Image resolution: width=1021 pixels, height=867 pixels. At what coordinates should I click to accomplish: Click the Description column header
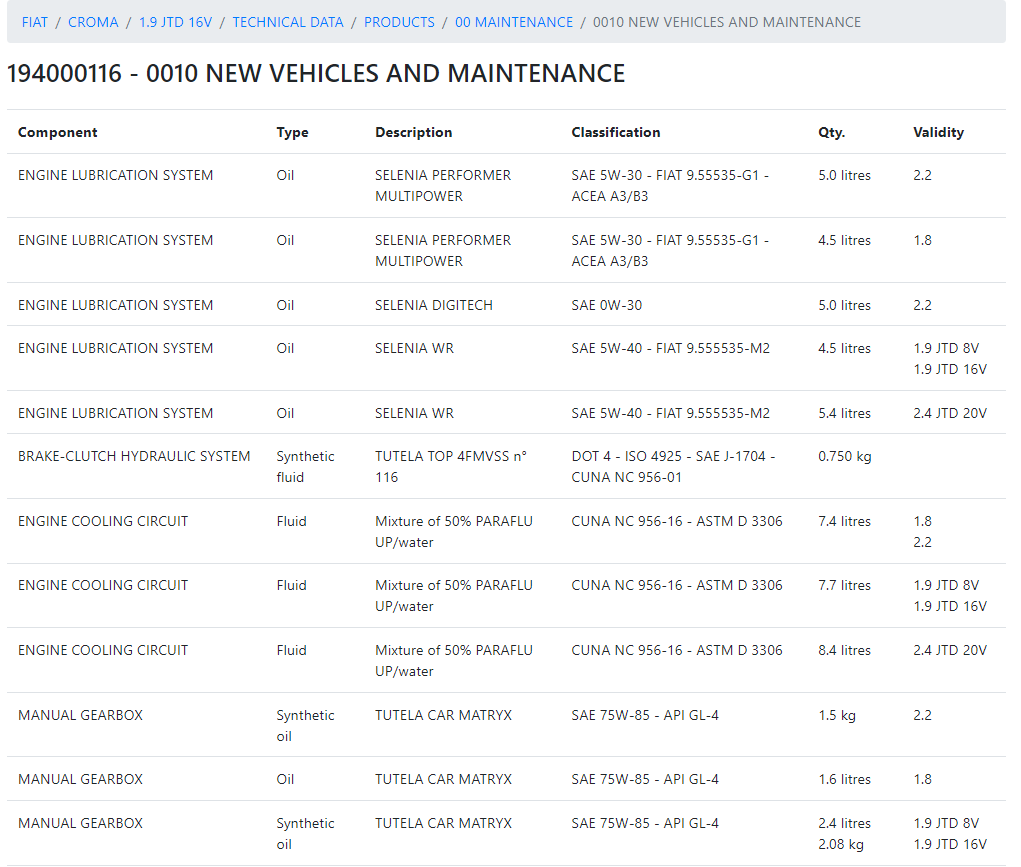(x=413, y=132)
